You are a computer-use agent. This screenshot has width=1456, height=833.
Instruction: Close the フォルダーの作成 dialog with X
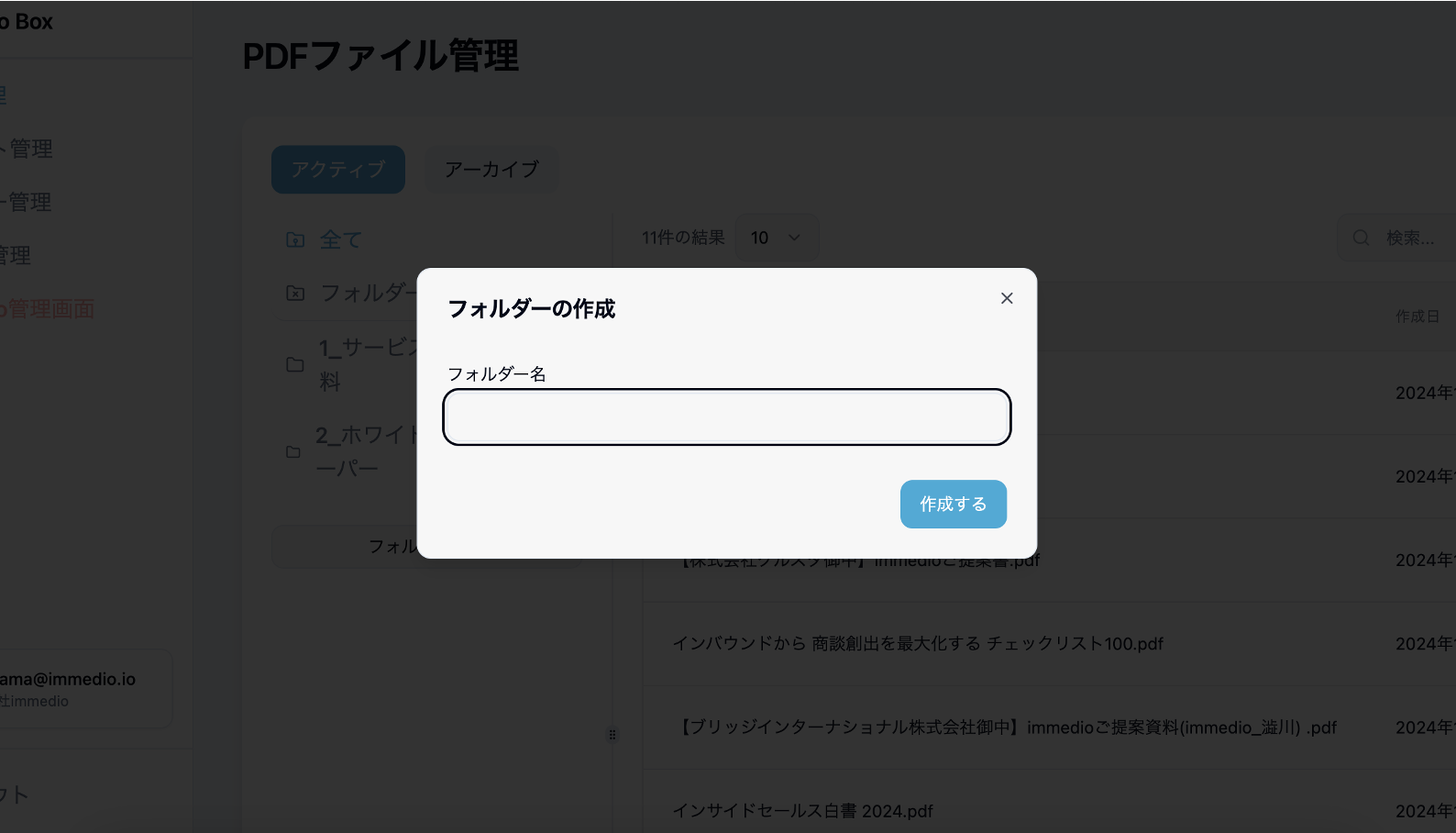(x=1007, y=298)
